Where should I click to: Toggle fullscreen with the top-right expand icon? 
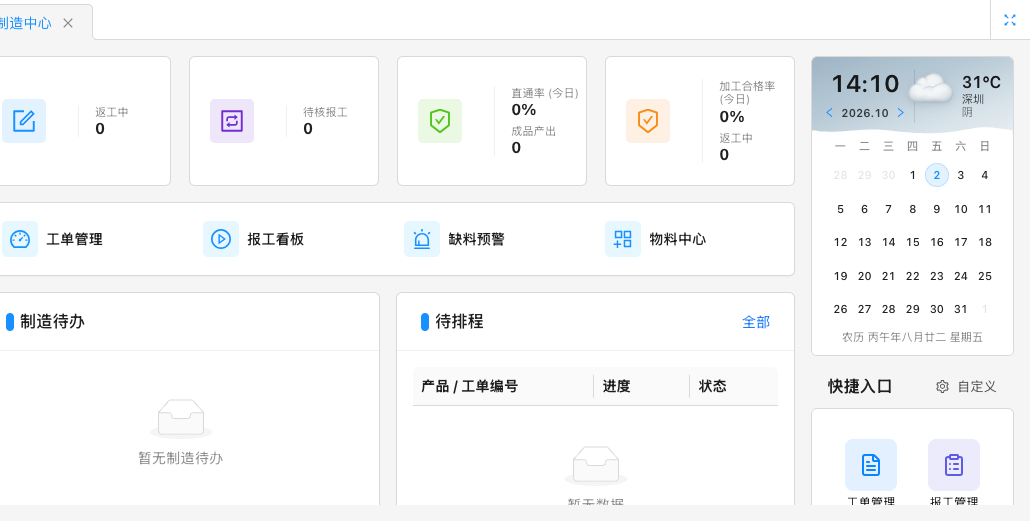point(1010,20)
